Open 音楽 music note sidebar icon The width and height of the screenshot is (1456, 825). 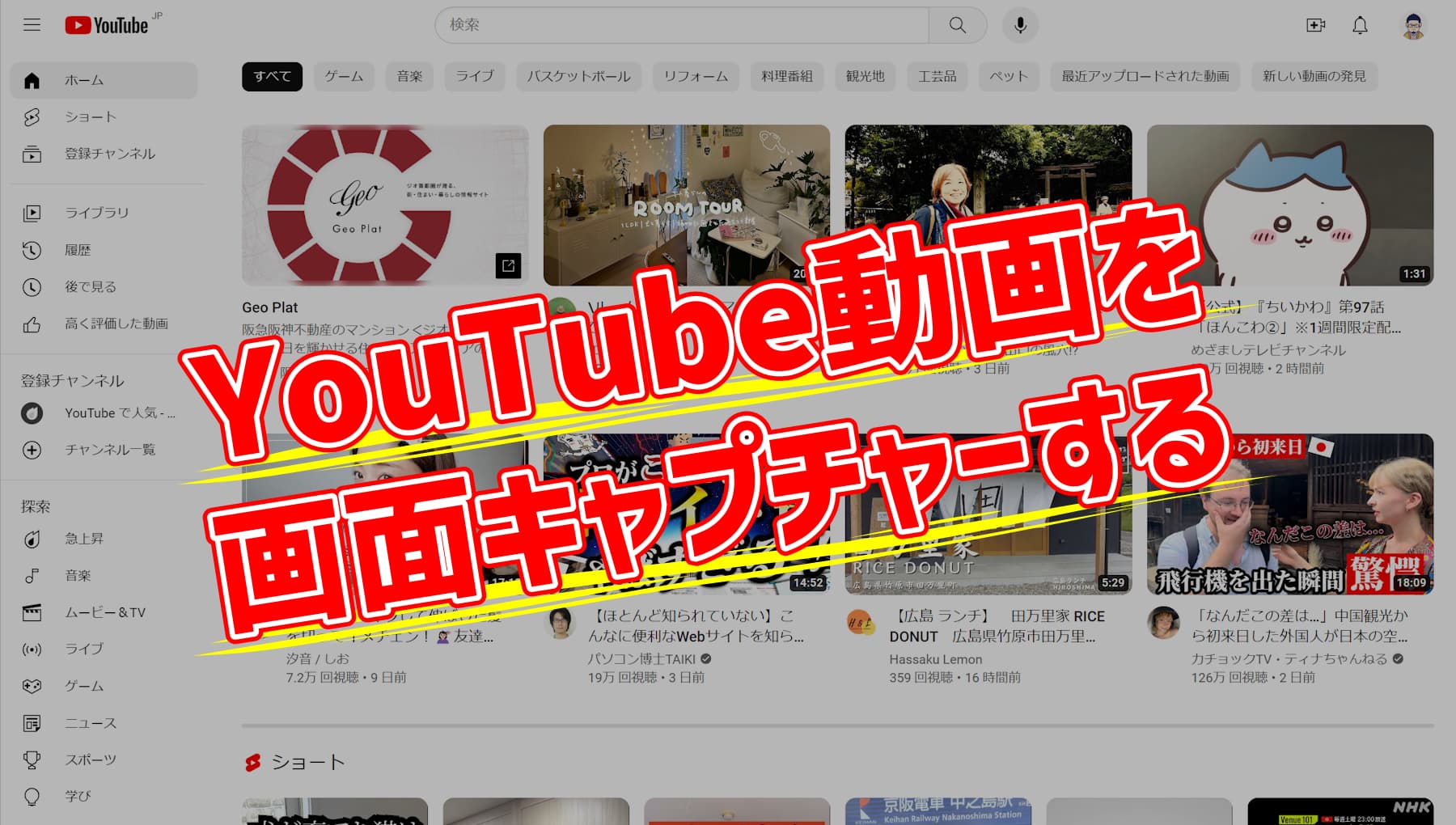click(x=32, y=576)
